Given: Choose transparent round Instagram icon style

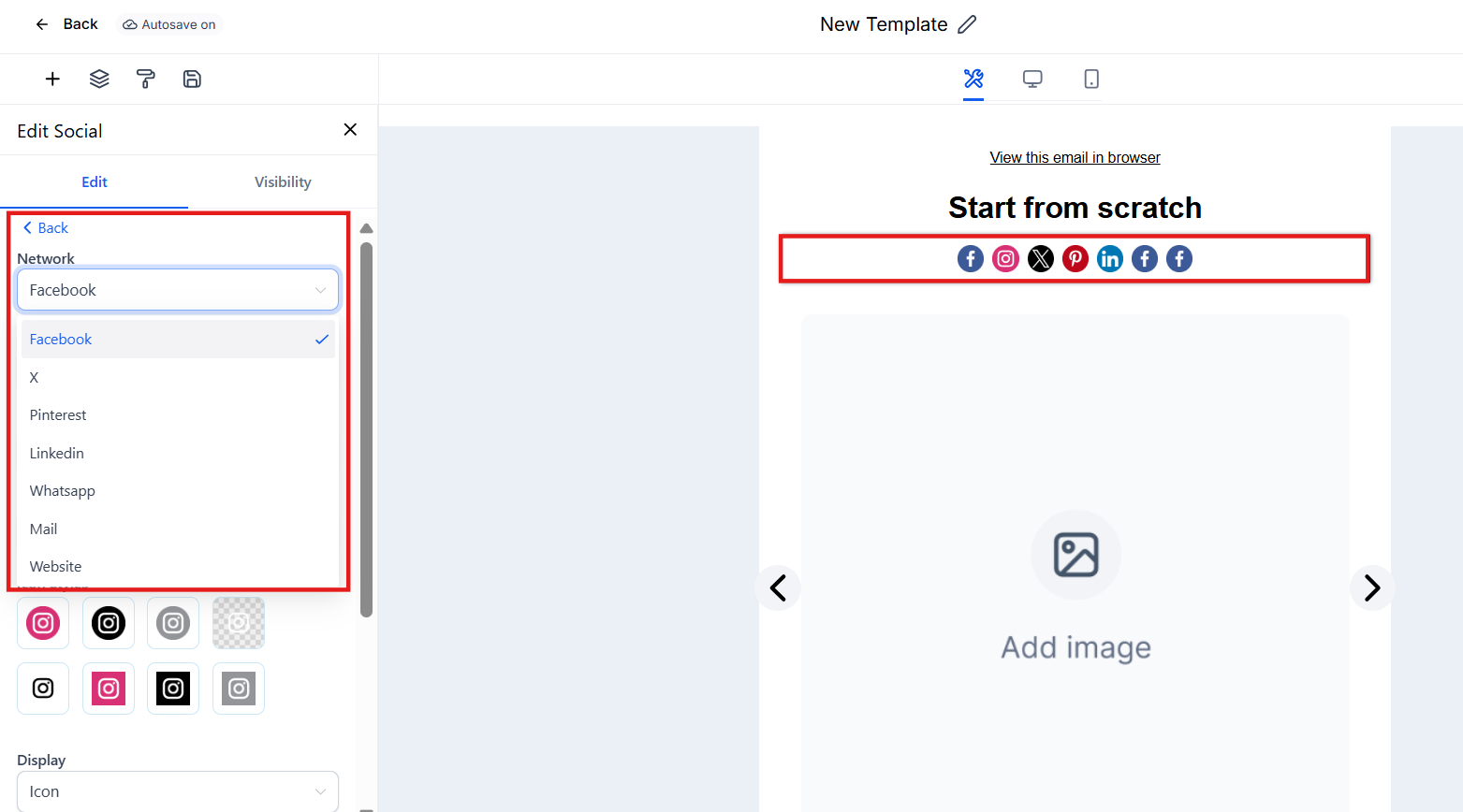Looking at the screenshot, I should pyautogui.click(x=239, y=623).
